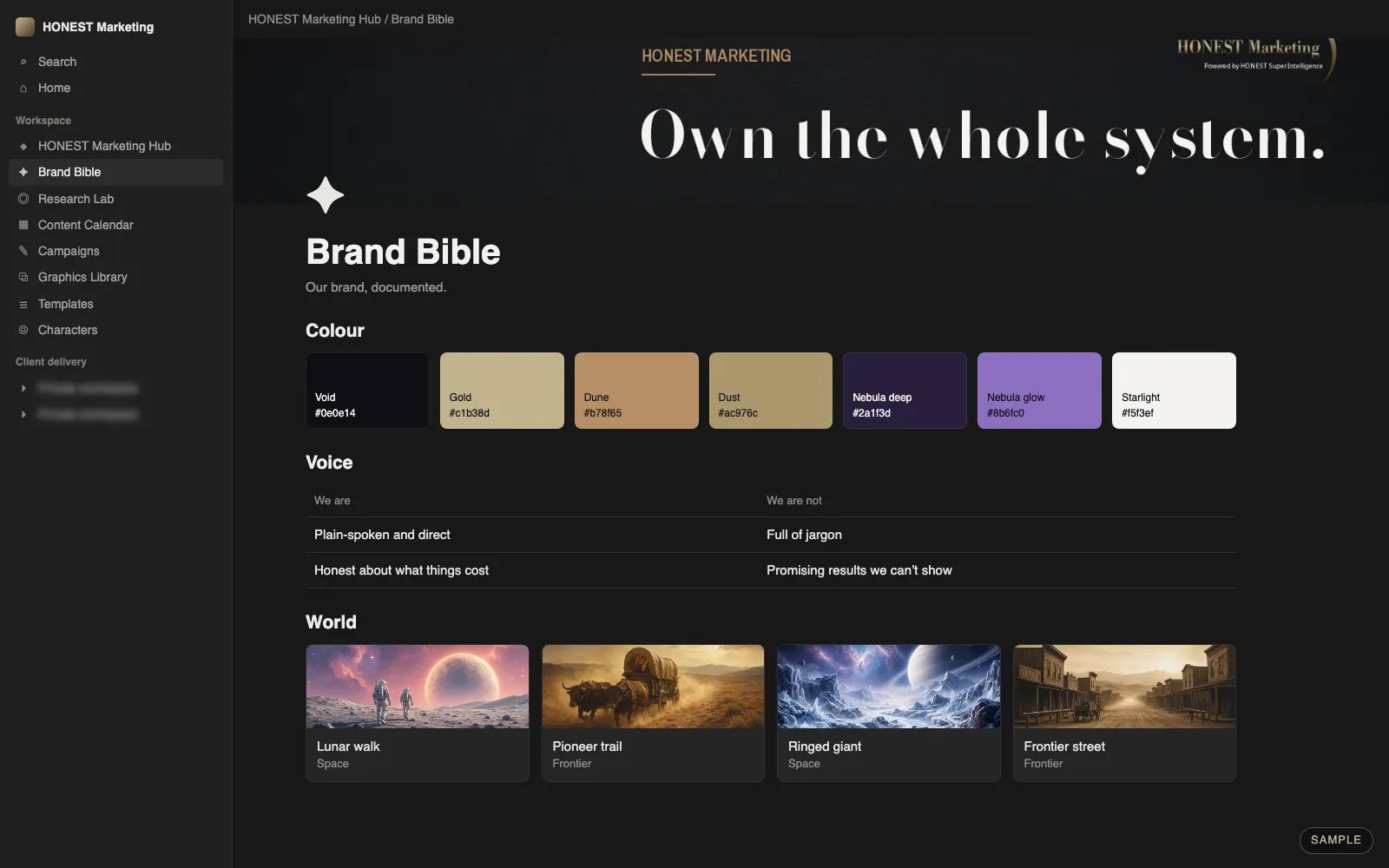Expand the first blurred Client delivery workspace
This screenshot has height=868, width=1389.
click(x=23, y=388)
